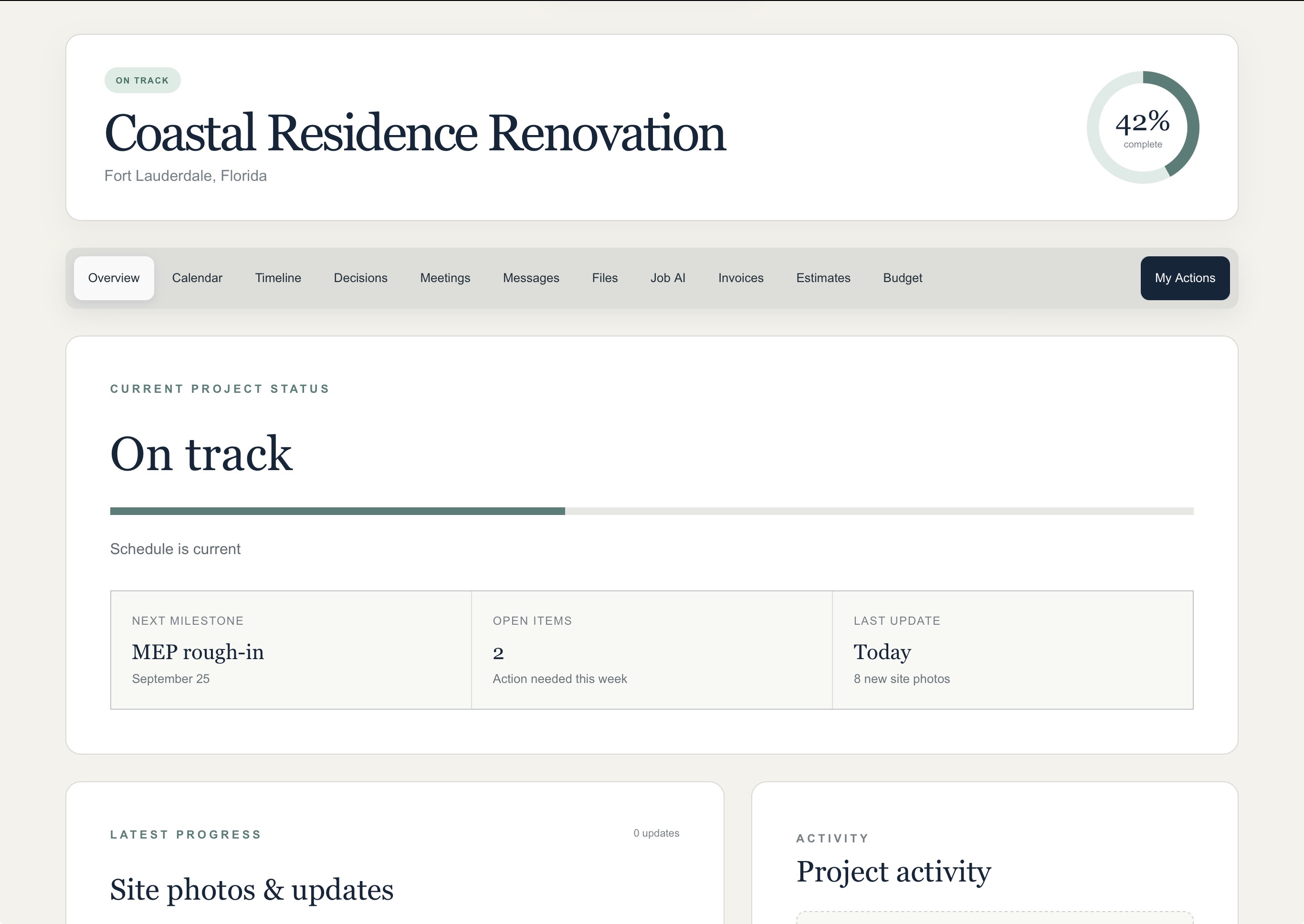Click the My Actions button
This screenshot has width=1304, height=924.
point(1185,278)
